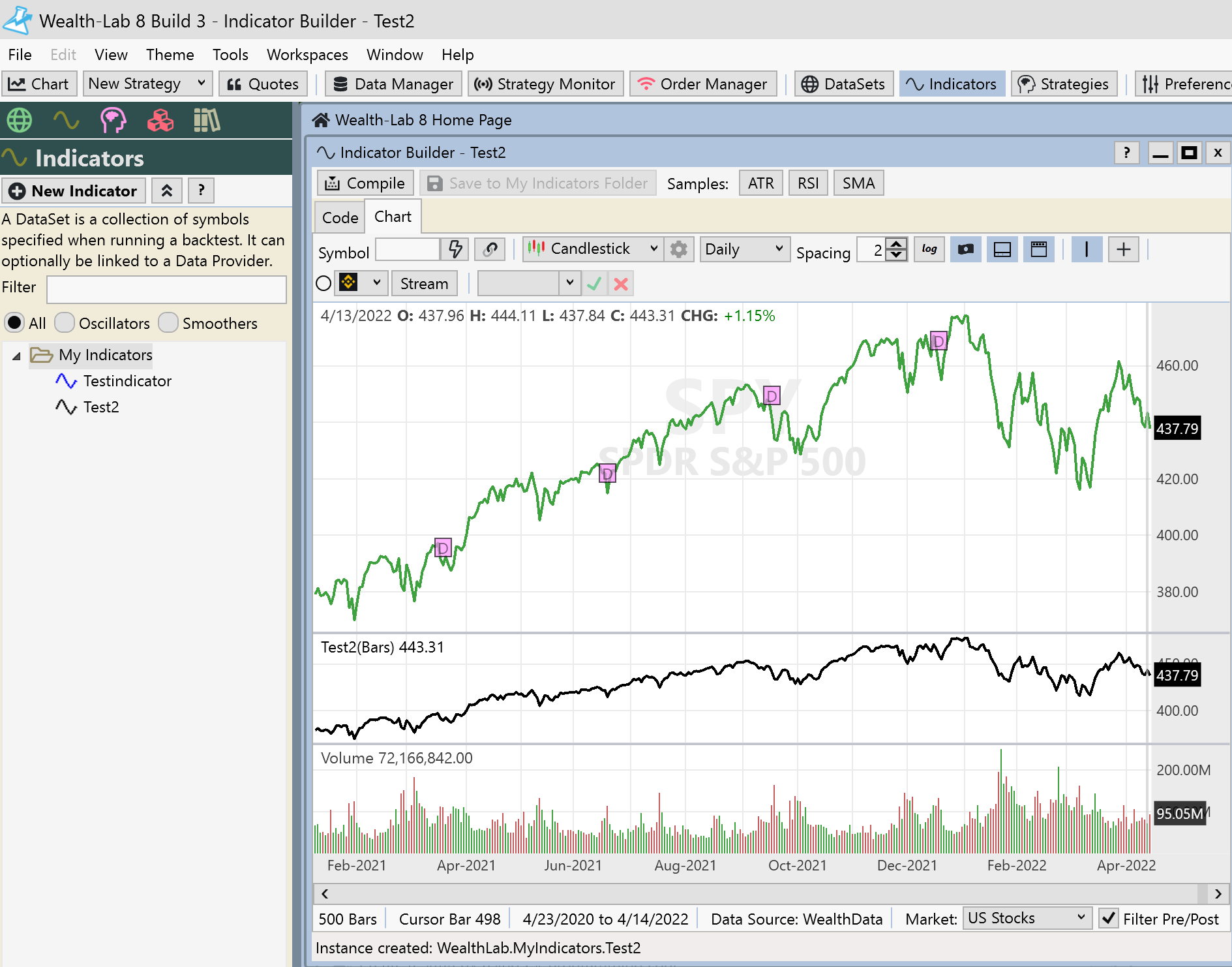Viewport: 1232px width, 967px height.
Task: Open Order Manager from toolbar
Action: click(x=703, y=84)
